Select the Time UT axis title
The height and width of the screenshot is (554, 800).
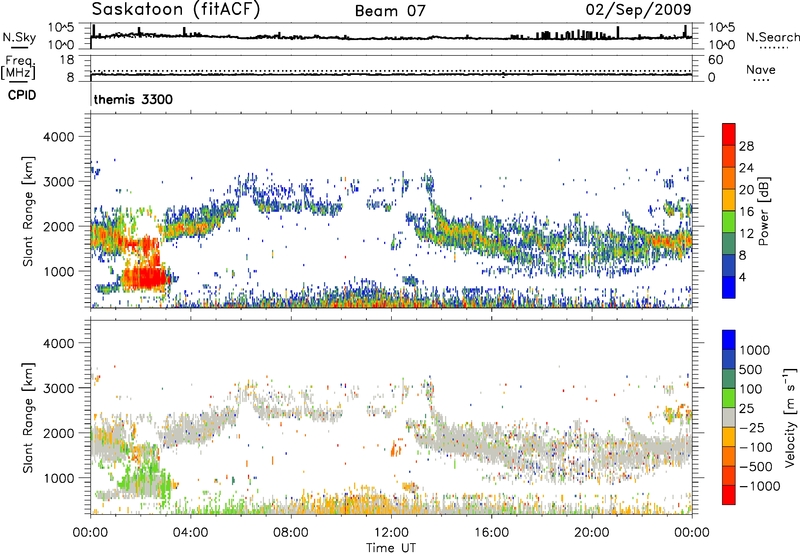point(391,548)
